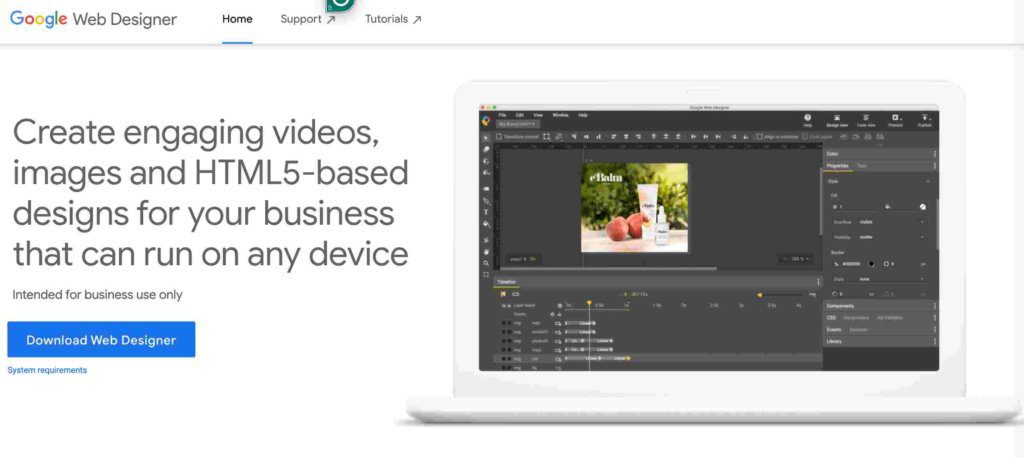Screen dimensions: 1024x458
Task: Click the black border color swatch
Action: tap(871, 264)
